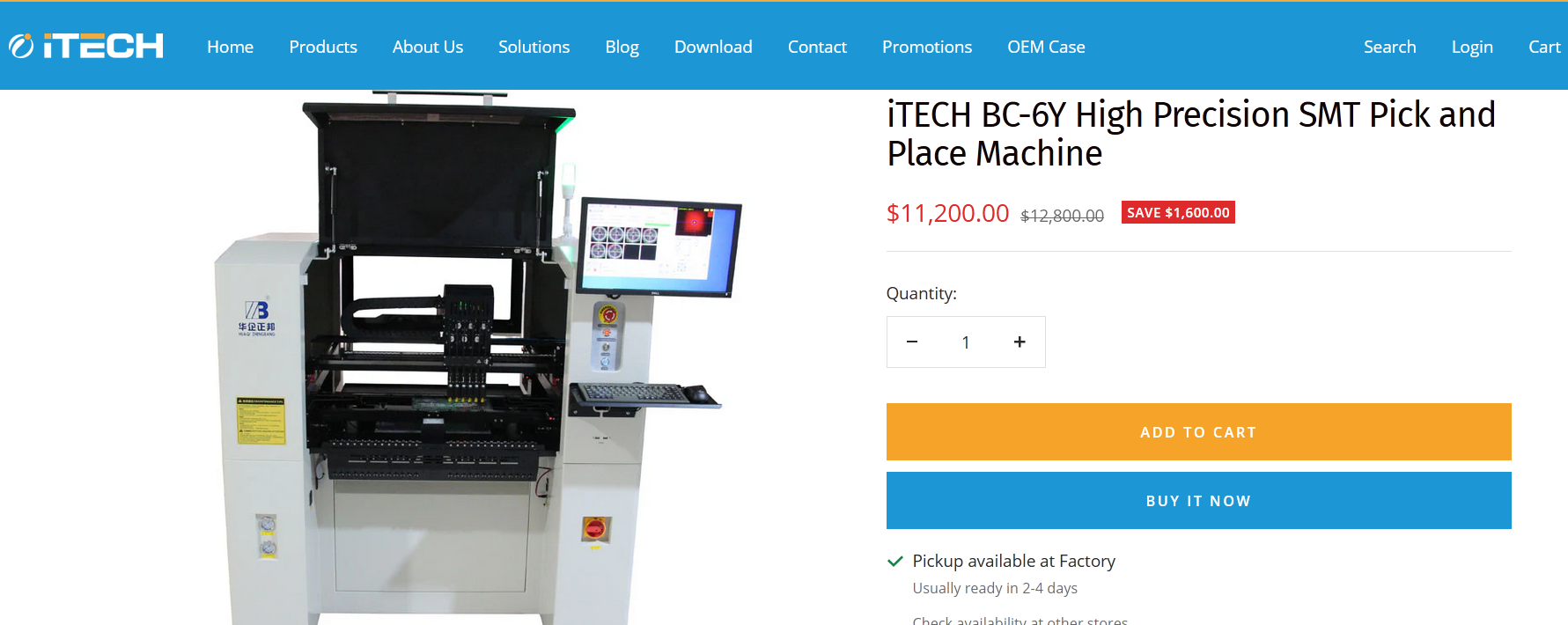This screenshot has height=625, width=1568.
Task: Open Search in the header
Action: coord(1390,47)
